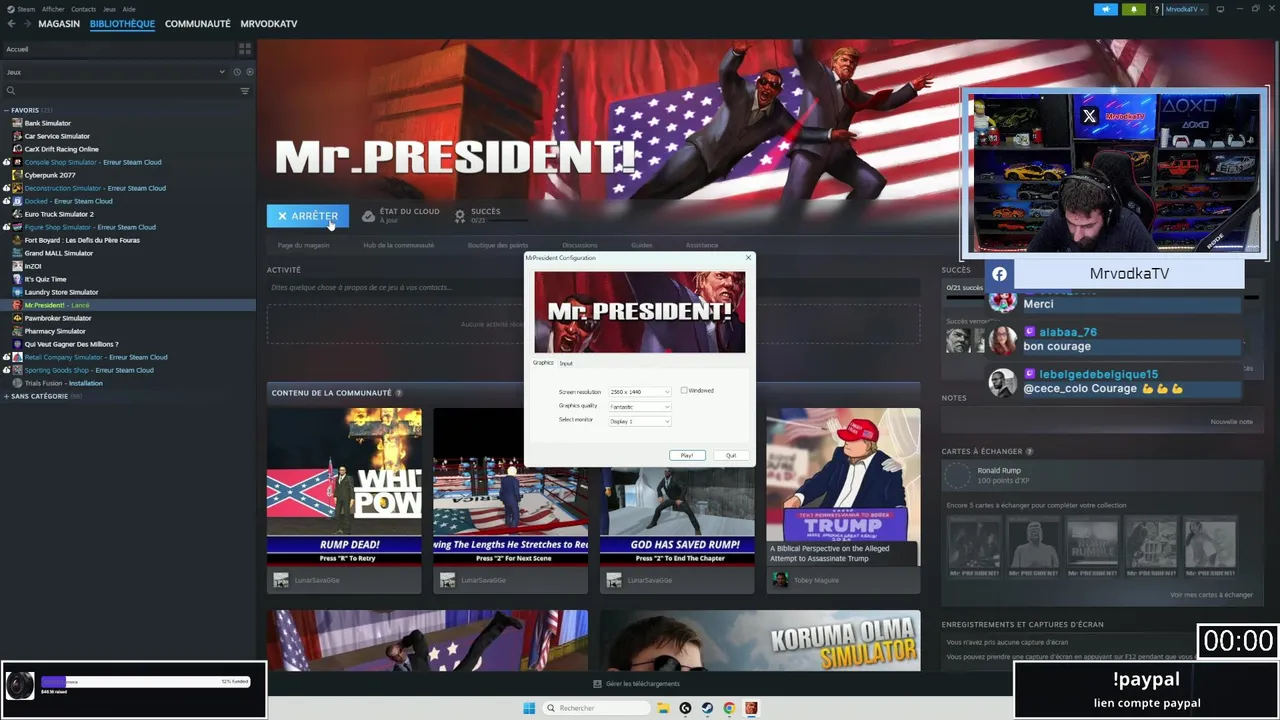Go back with the Steam back arrow
1280x720 pixels.
(x=11, y=24)
